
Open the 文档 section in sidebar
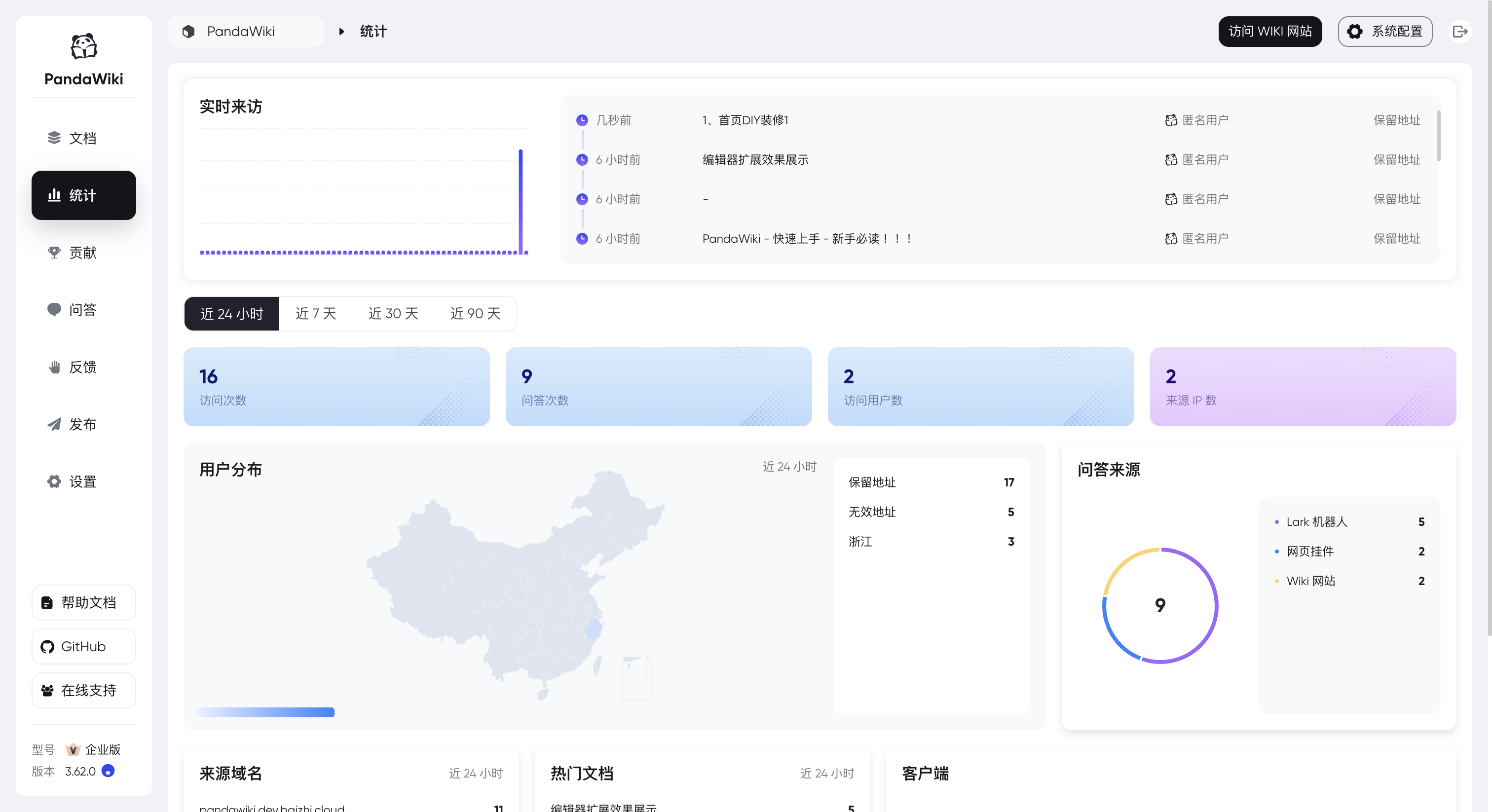pyautogui.click(x=83, y=138)
